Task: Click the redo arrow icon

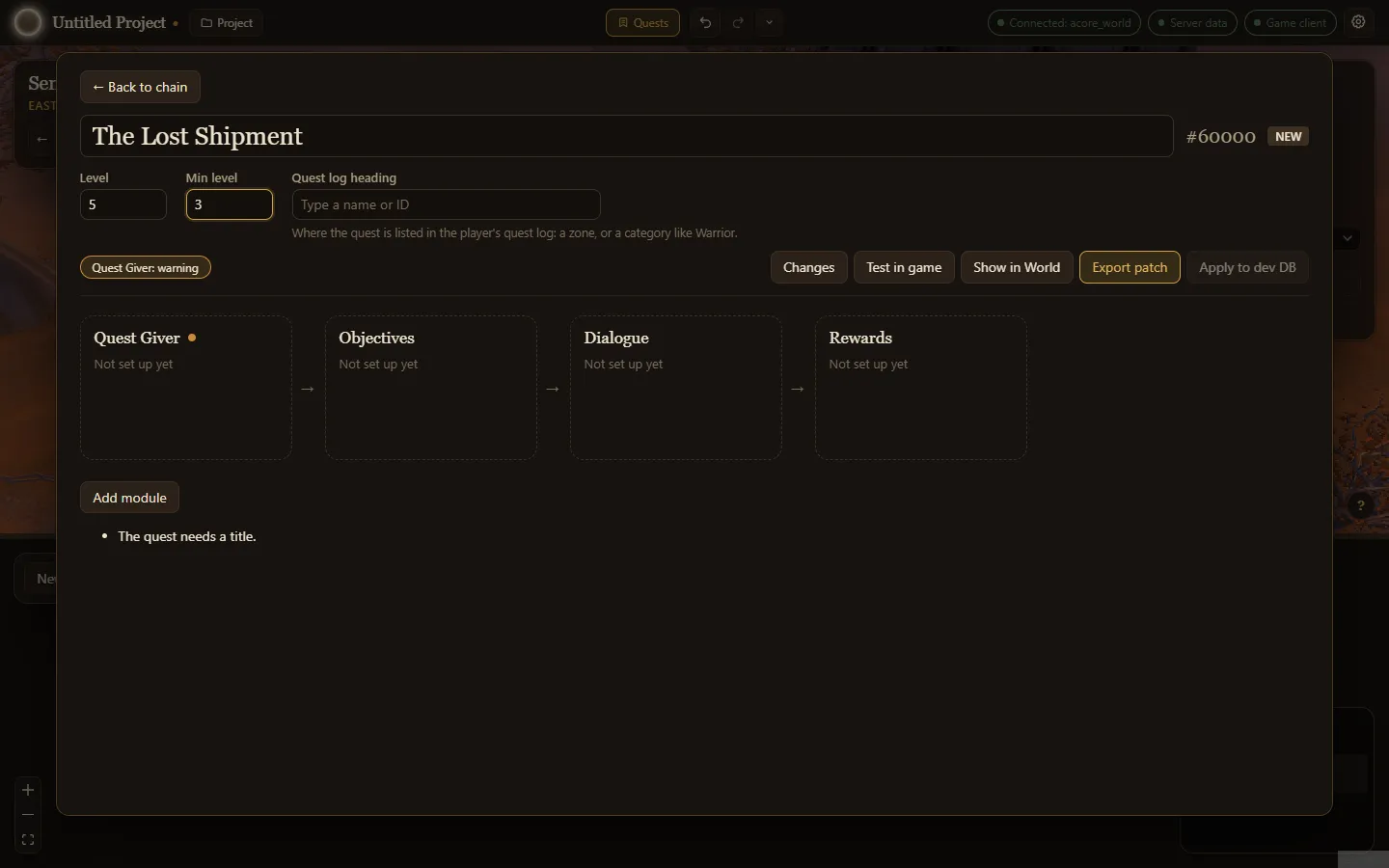Action: (738, 22)
